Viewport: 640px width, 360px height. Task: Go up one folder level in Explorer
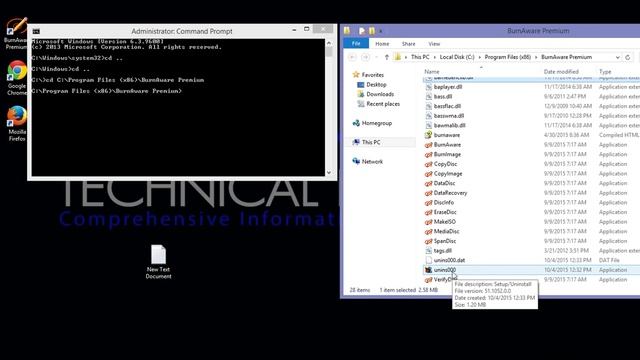[x=387, y=57]
